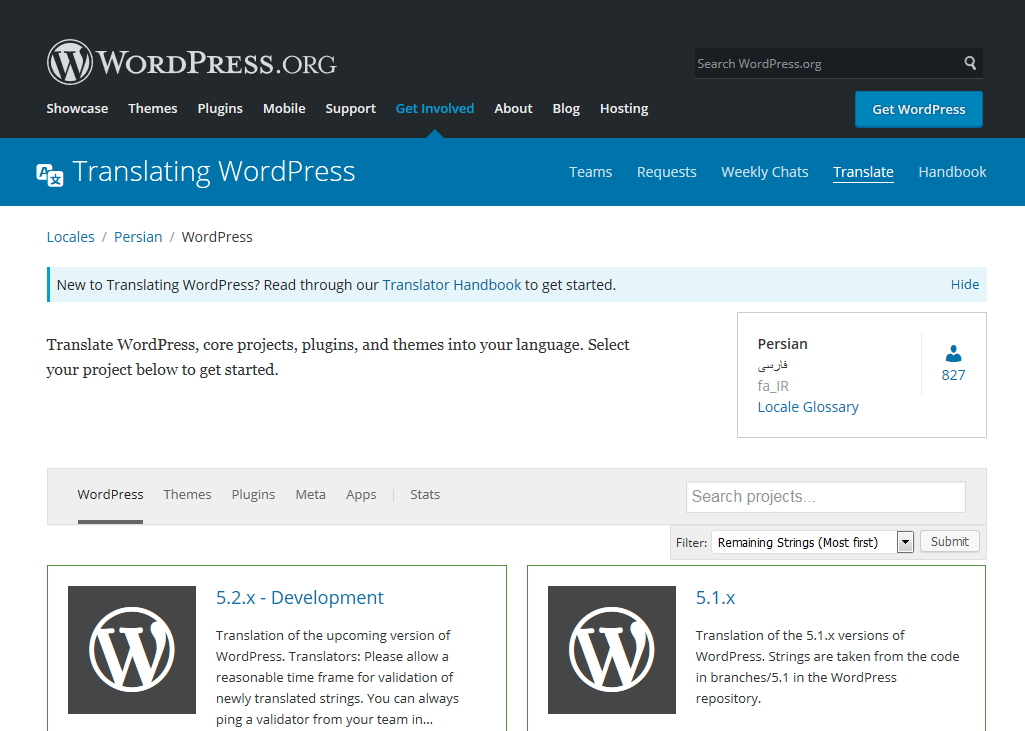Focus the Search projects field
The height and width of the screenshot is (731, 1025).
tap(826, 497)
